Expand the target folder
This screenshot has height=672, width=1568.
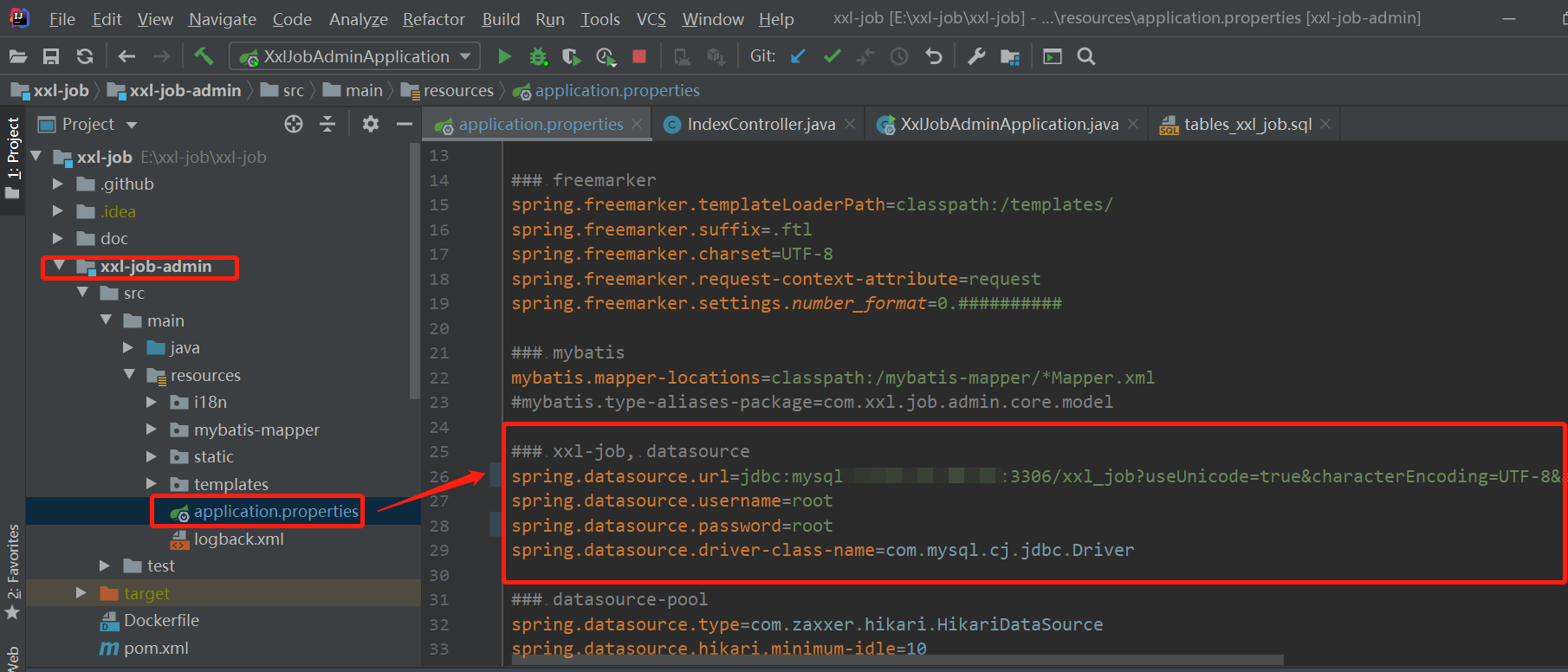click(x=81, y=593)
